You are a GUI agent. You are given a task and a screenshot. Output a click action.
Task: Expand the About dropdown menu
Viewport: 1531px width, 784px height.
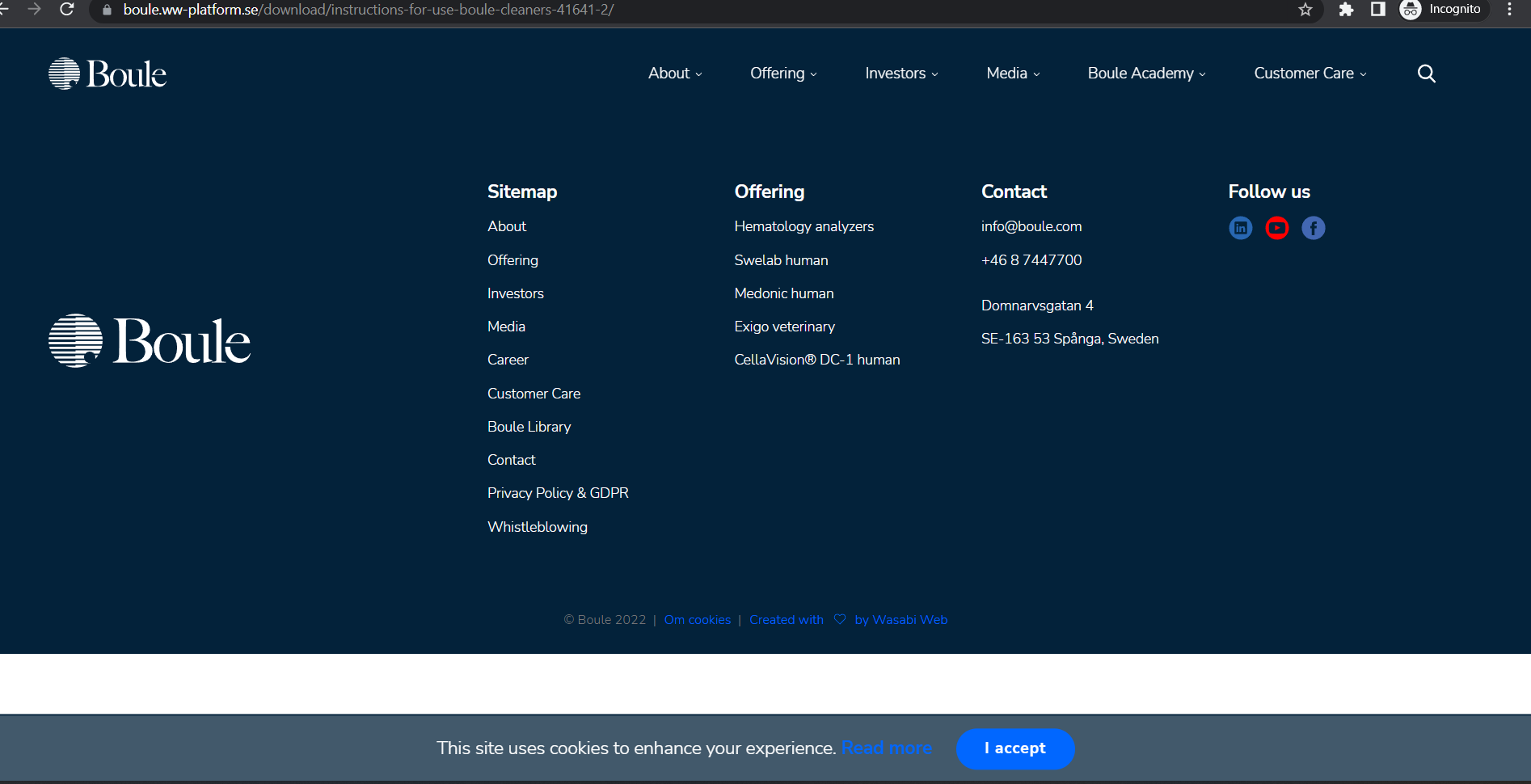point(675,74)
